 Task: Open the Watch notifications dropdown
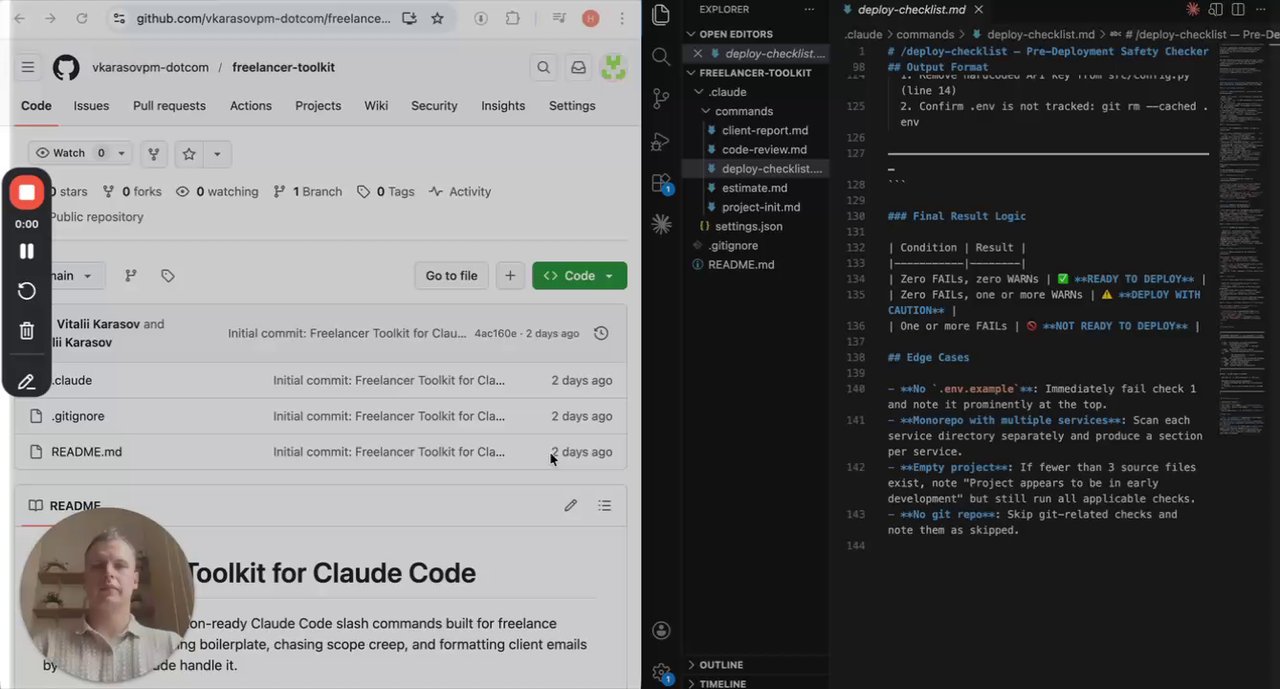(80, 153)
